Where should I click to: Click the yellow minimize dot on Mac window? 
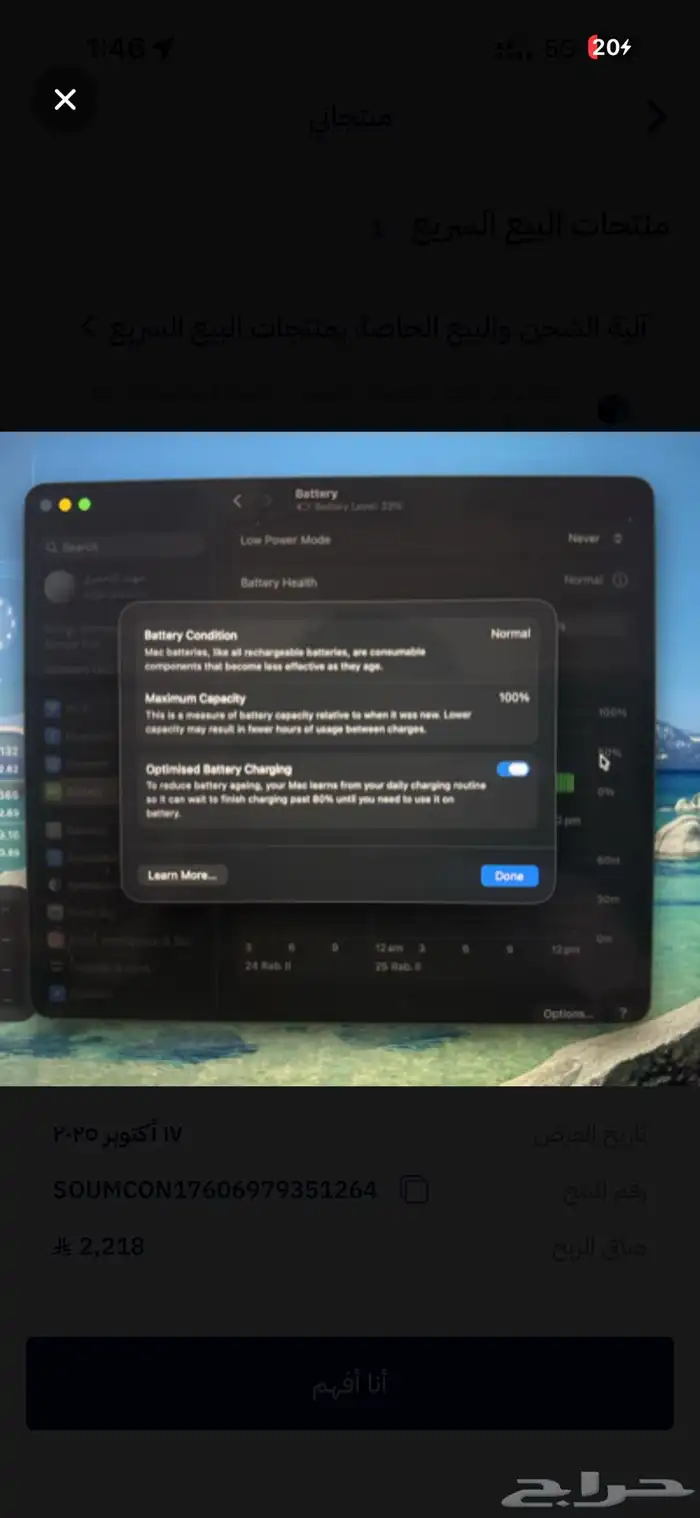click(65, 505)
